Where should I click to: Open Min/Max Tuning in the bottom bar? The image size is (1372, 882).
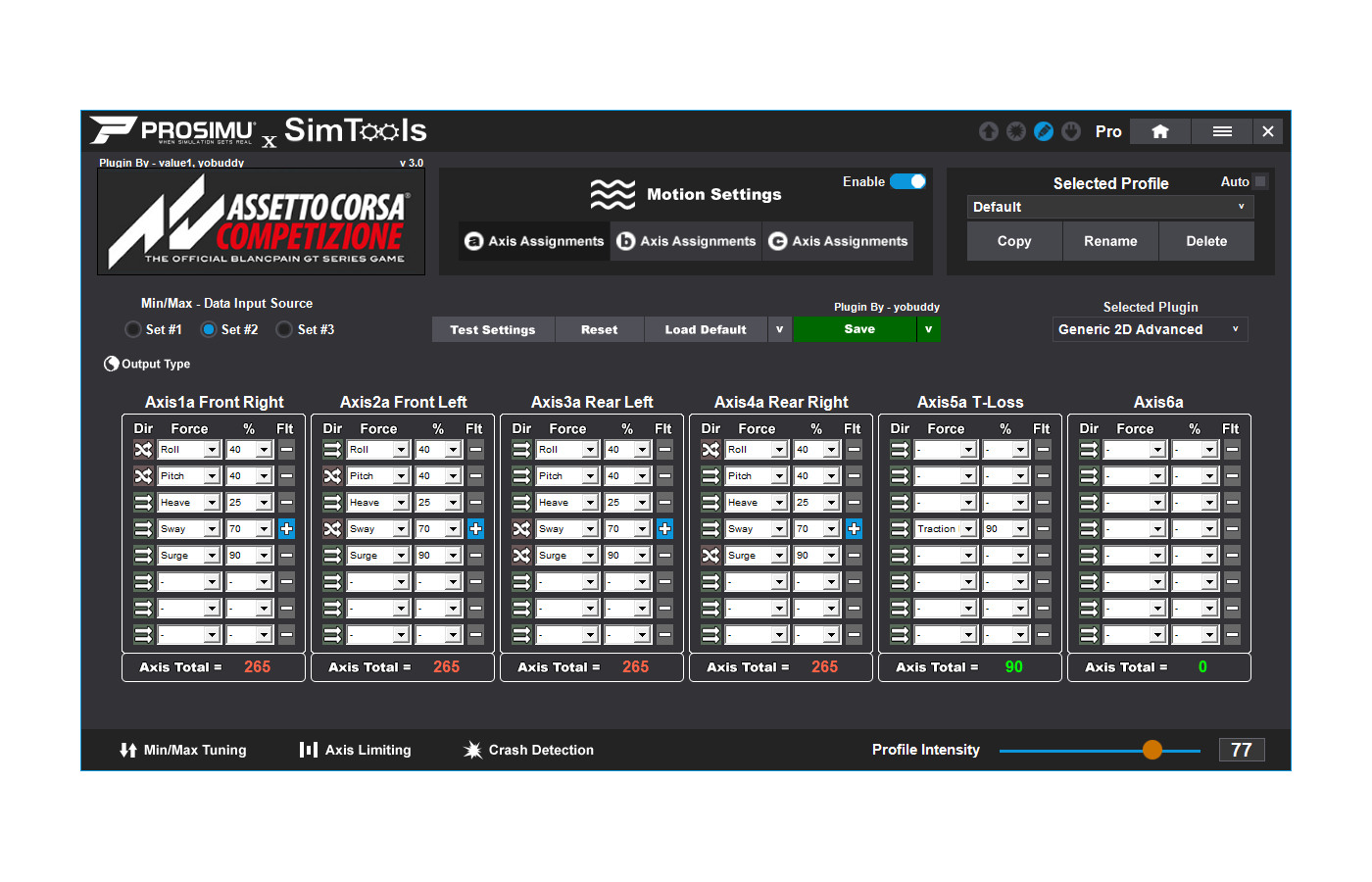click(x=183, y=750)
